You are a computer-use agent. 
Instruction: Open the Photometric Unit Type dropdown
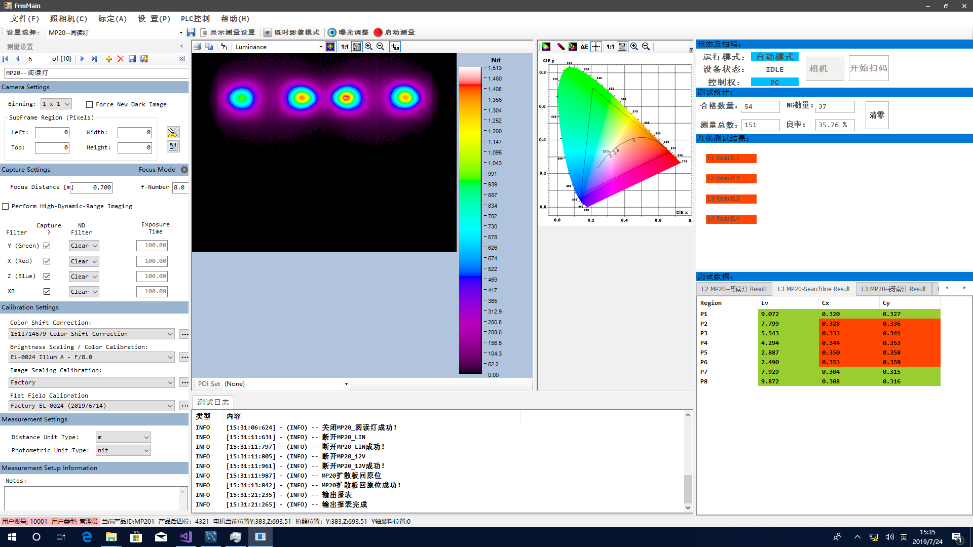pyautogui.click(x=123, y=450)
